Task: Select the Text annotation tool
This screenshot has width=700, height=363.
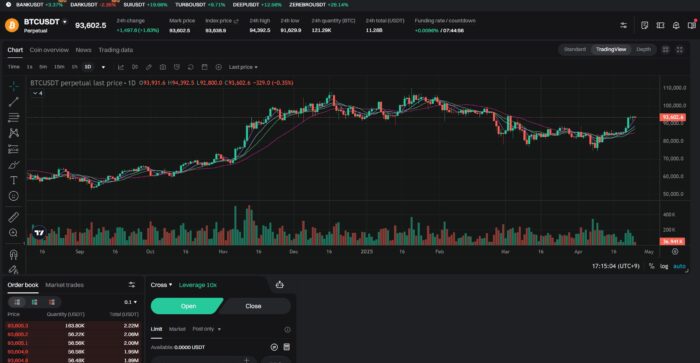Action: point(14,180)
